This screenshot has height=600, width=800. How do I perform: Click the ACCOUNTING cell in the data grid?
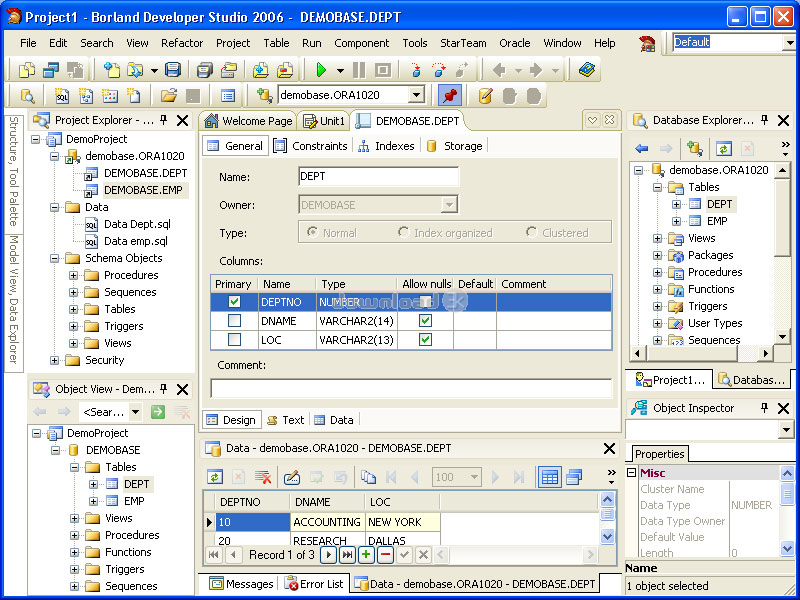[327, 522]
